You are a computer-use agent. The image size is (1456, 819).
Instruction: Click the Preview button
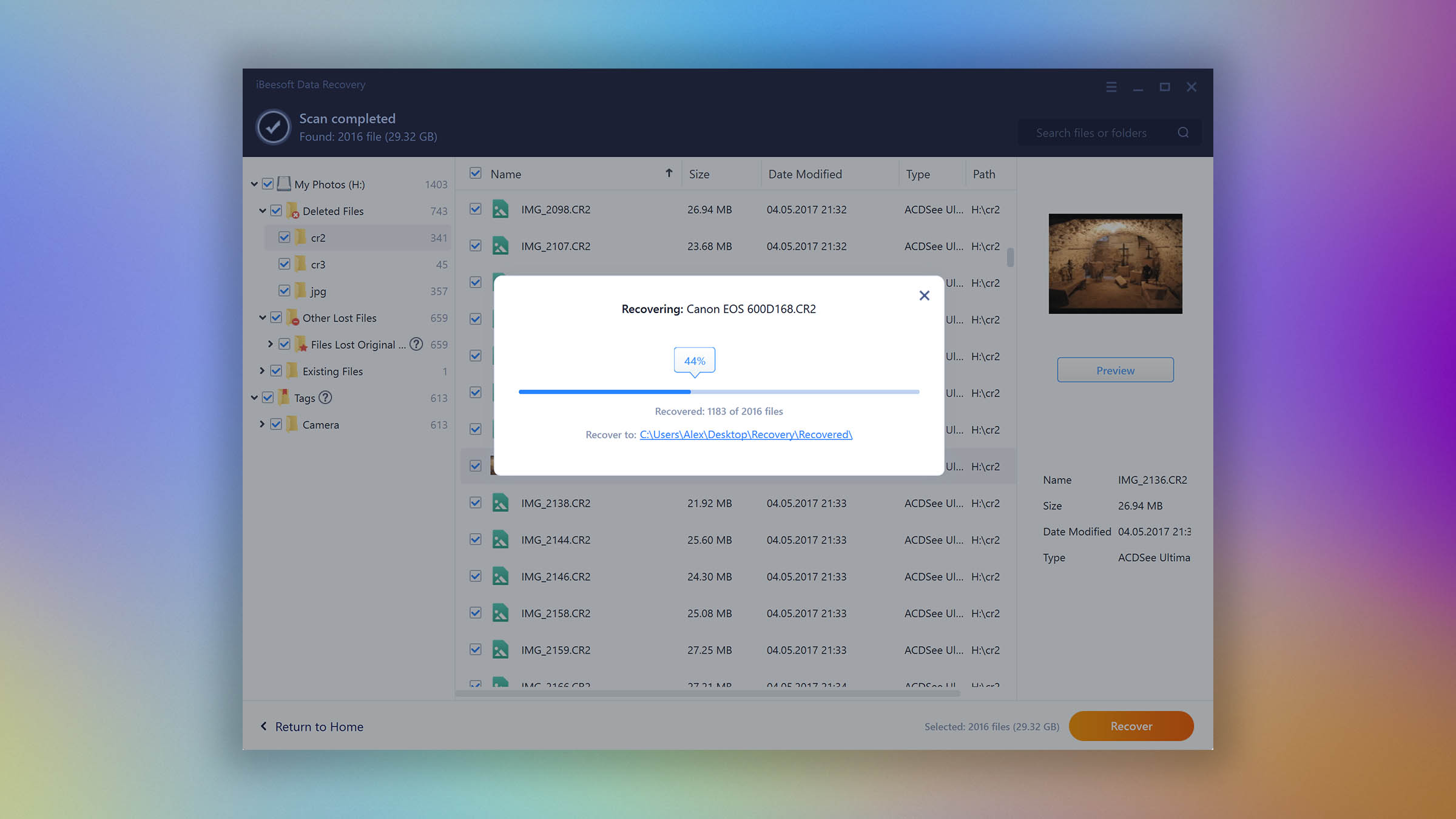(x=1115, y=370)
